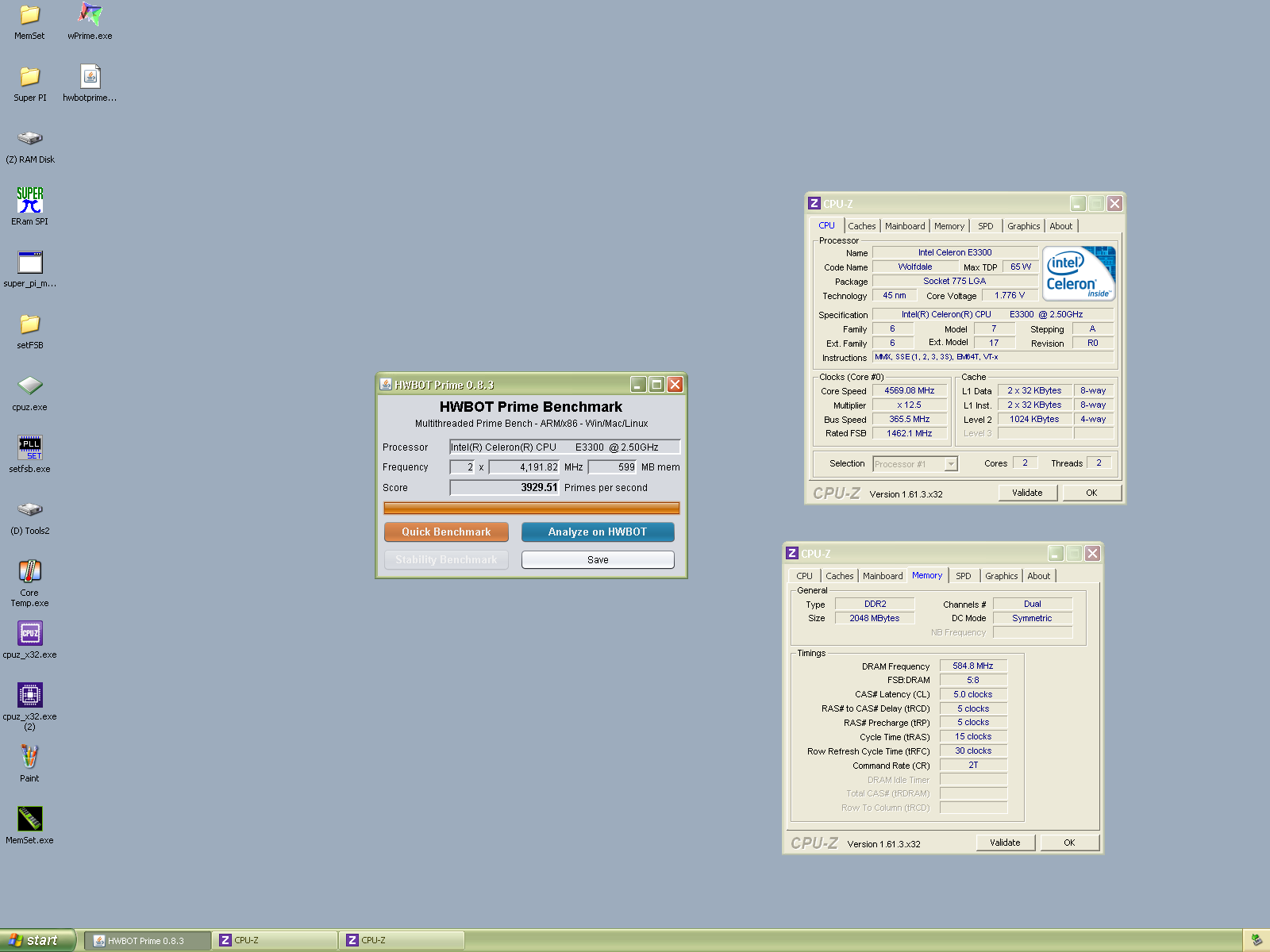Open About tab in lower CPU-Z window

(1038, 576)
